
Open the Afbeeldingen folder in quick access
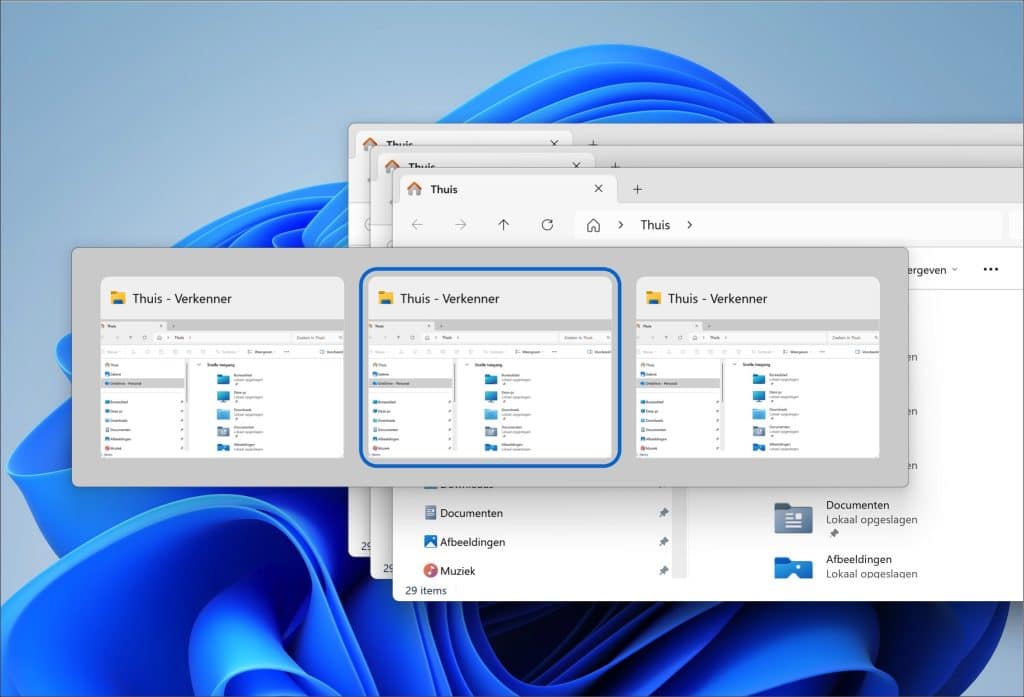[x=846, y=566]
